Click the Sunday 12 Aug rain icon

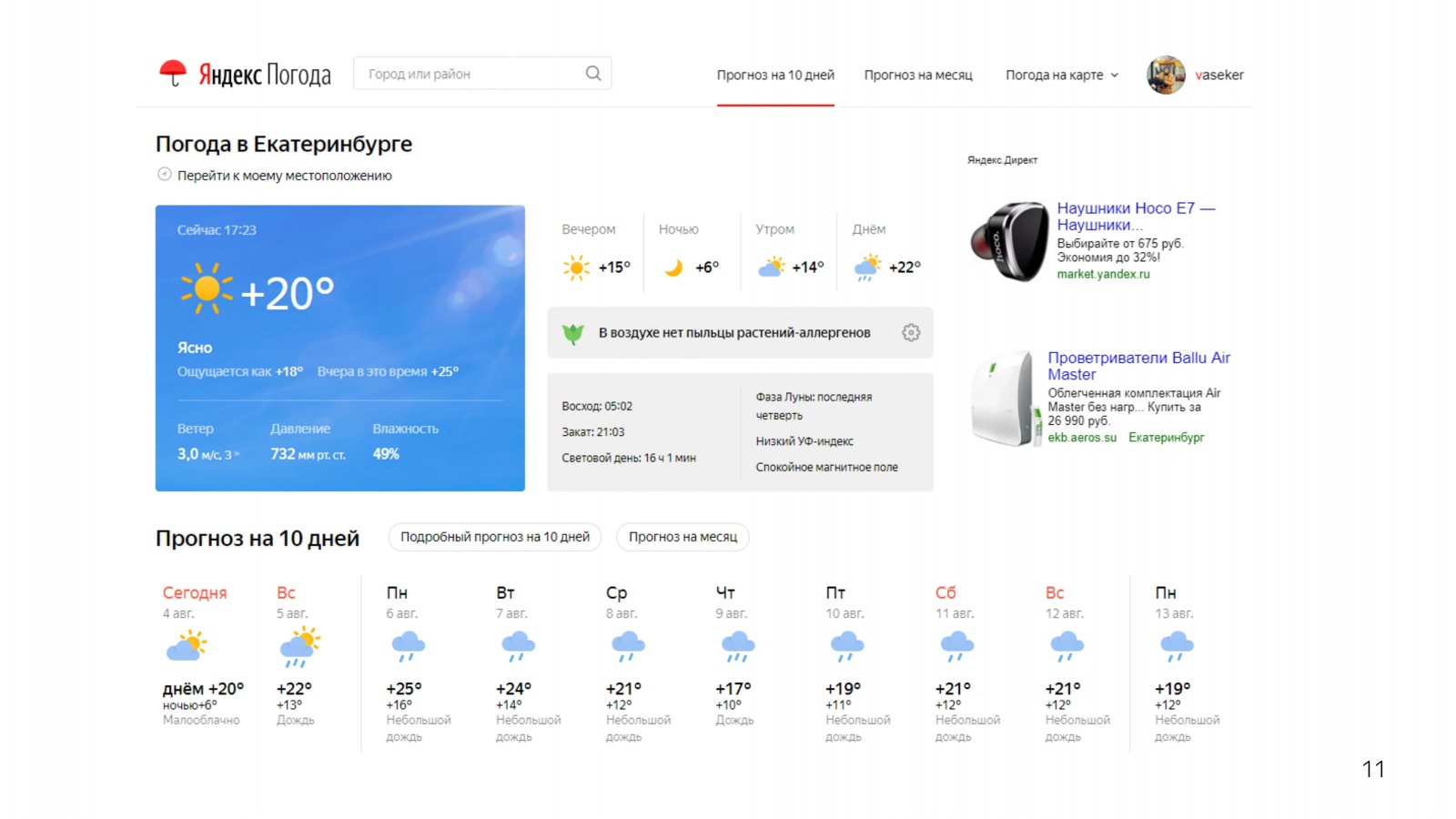click(x=1067, y=646)
